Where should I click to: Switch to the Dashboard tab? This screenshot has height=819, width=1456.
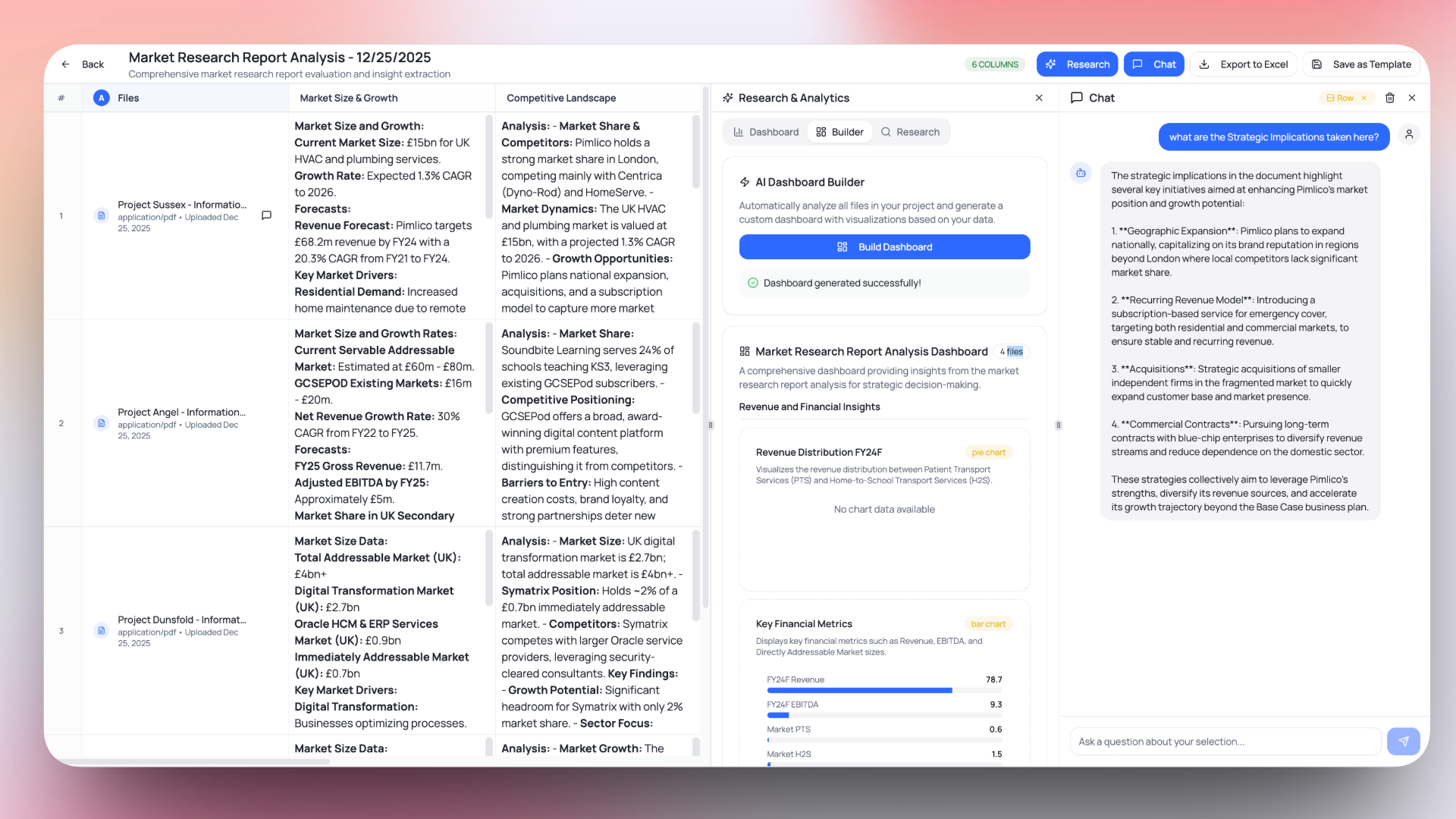pyautogui.click(x=765, y=131)
